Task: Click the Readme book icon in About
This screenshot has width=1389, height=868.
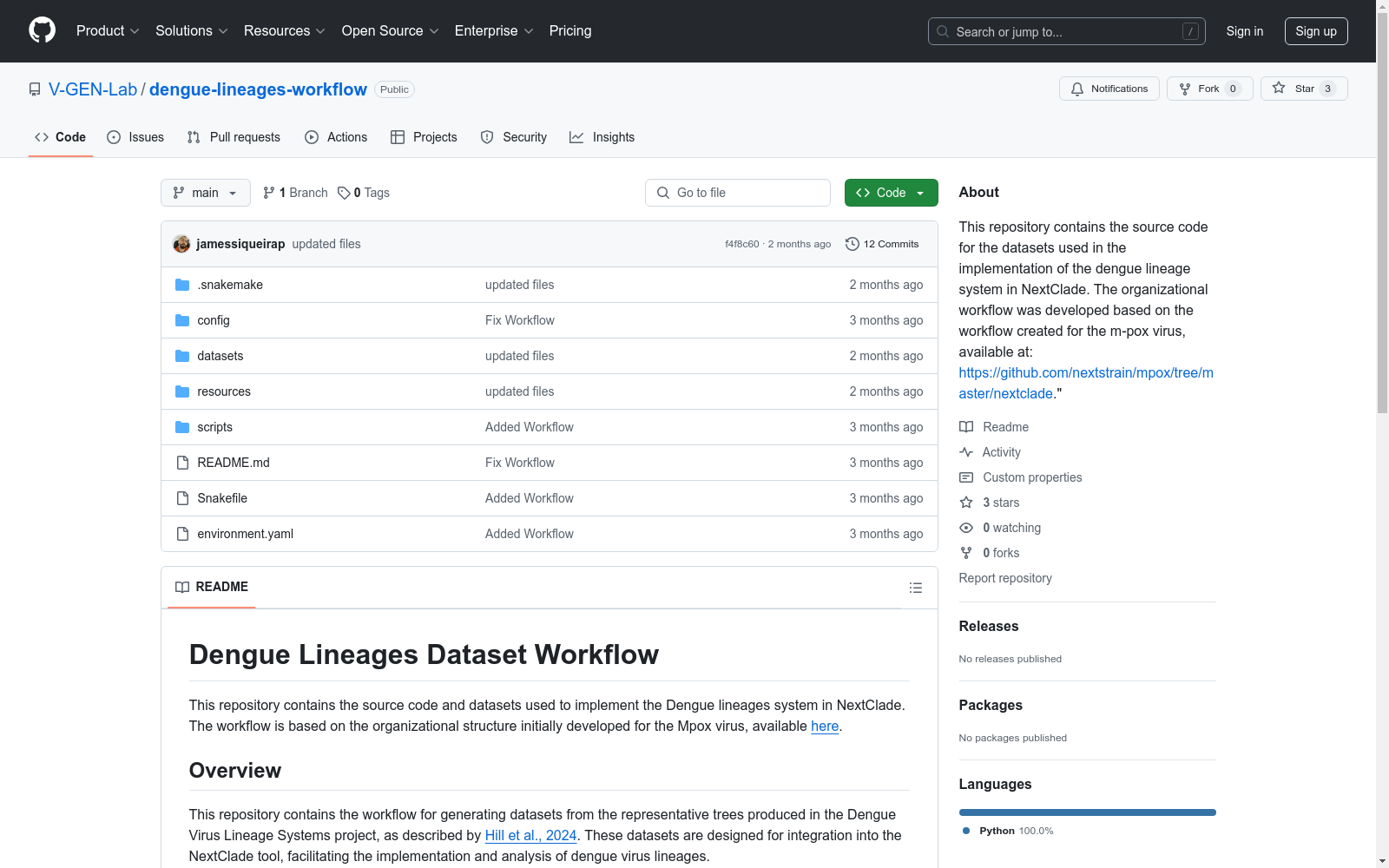Action: pyautogui.click(x=966, y=427)
